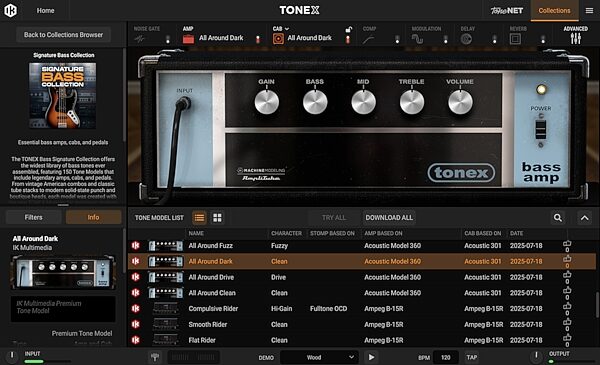Click IK icon on All Around Drive row

(135, 277)
